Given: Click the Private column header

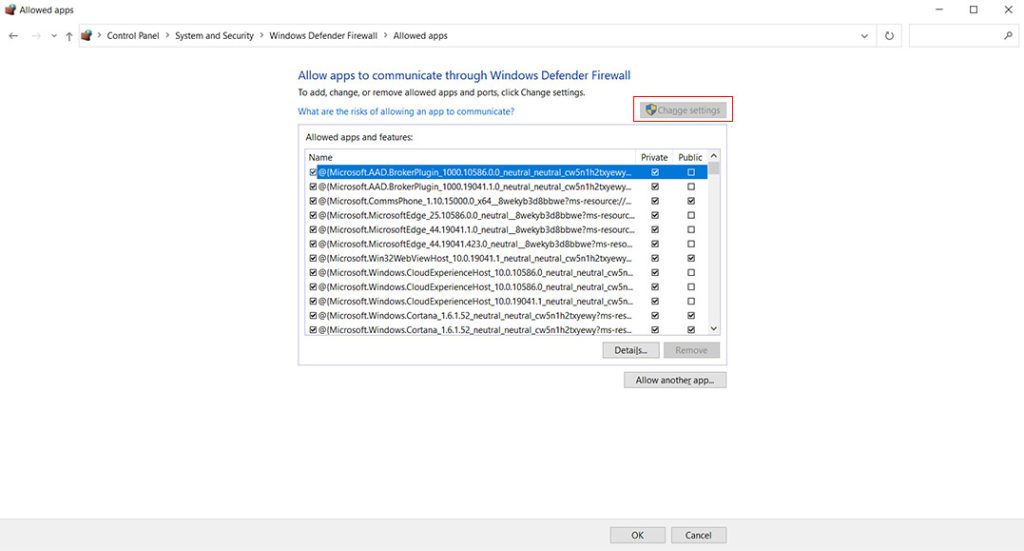Looking at the screenshot, I should tap(654, 157).
